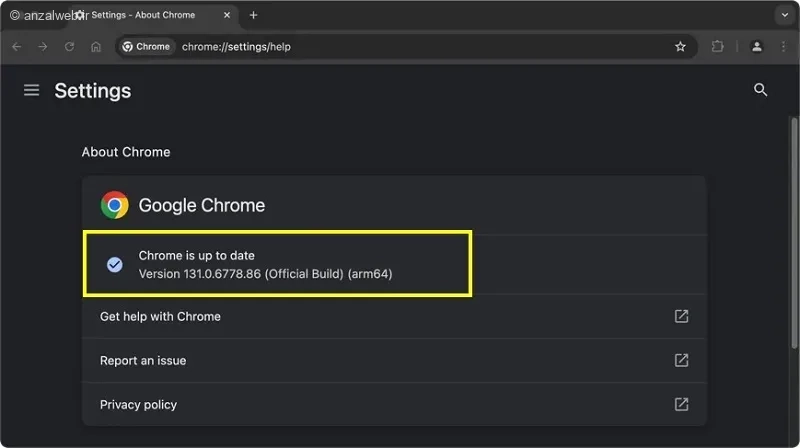
Task: Bookmark this page with the star icon
Action: coord(680,47)
